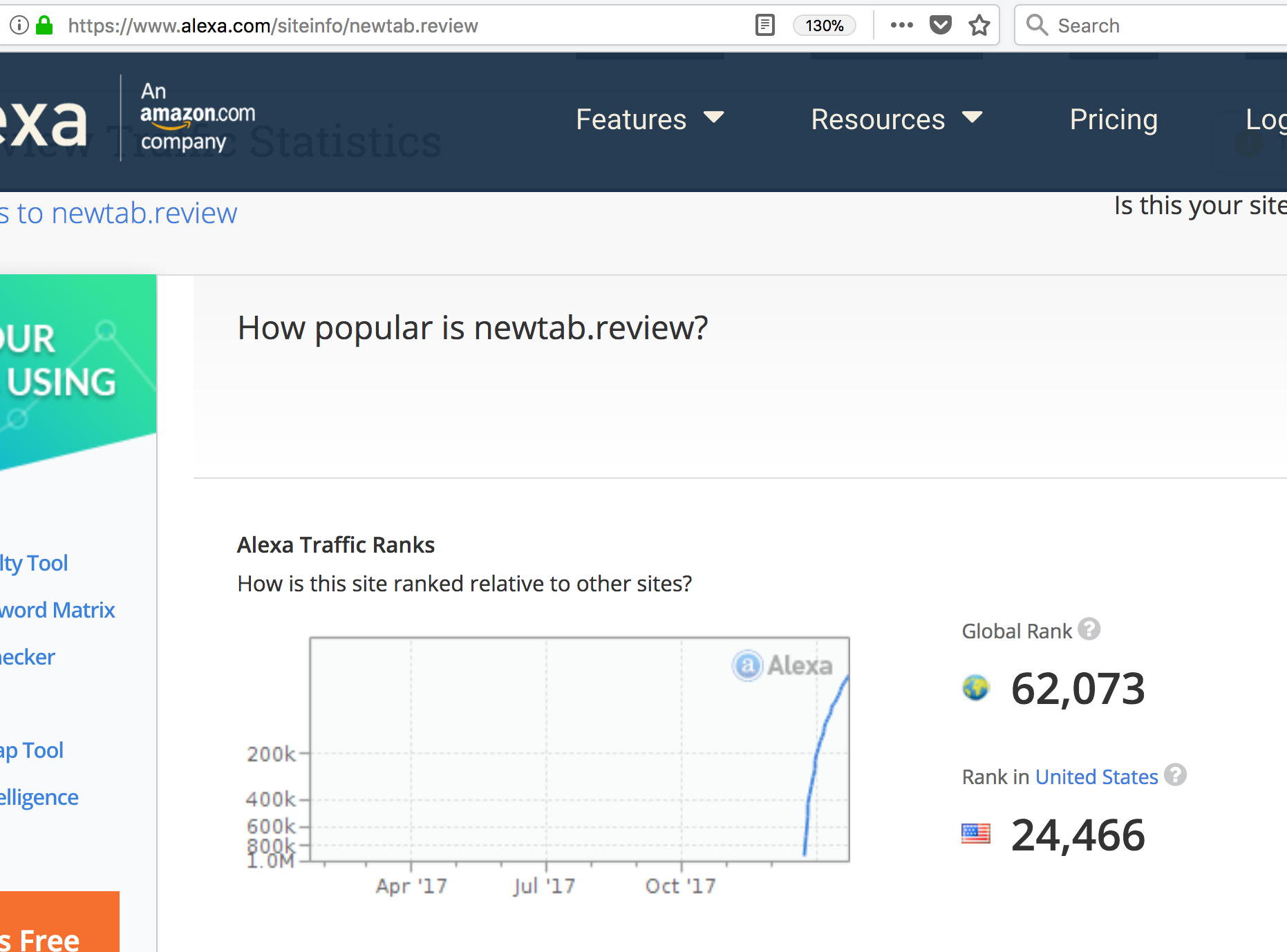This screenshot has height=952, width=1287.
Task: Click the Rank in United States help icon
Action: pyautogui.click(x=1175, y=775)
